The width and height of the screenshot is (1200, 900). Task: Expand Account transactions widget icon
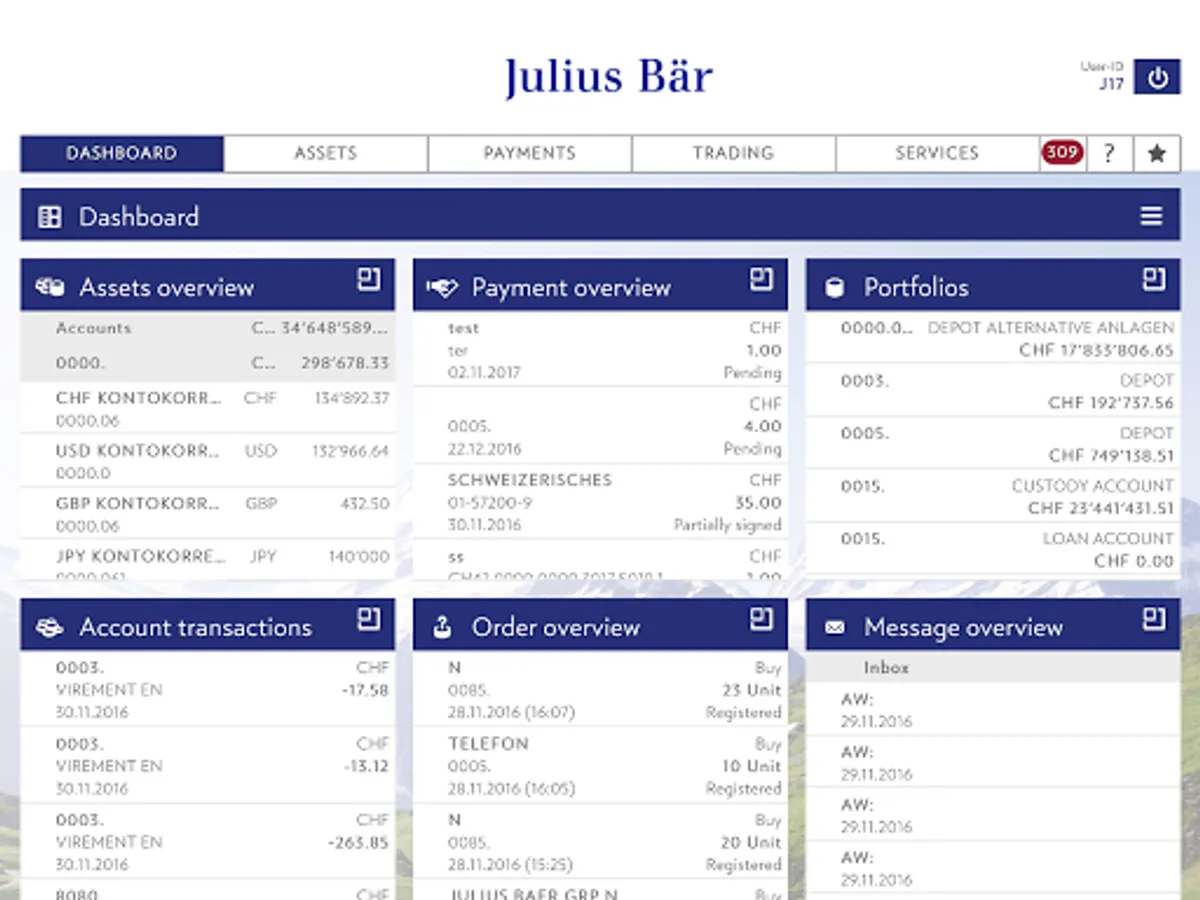pyautogui.click(x=369, y=620)
